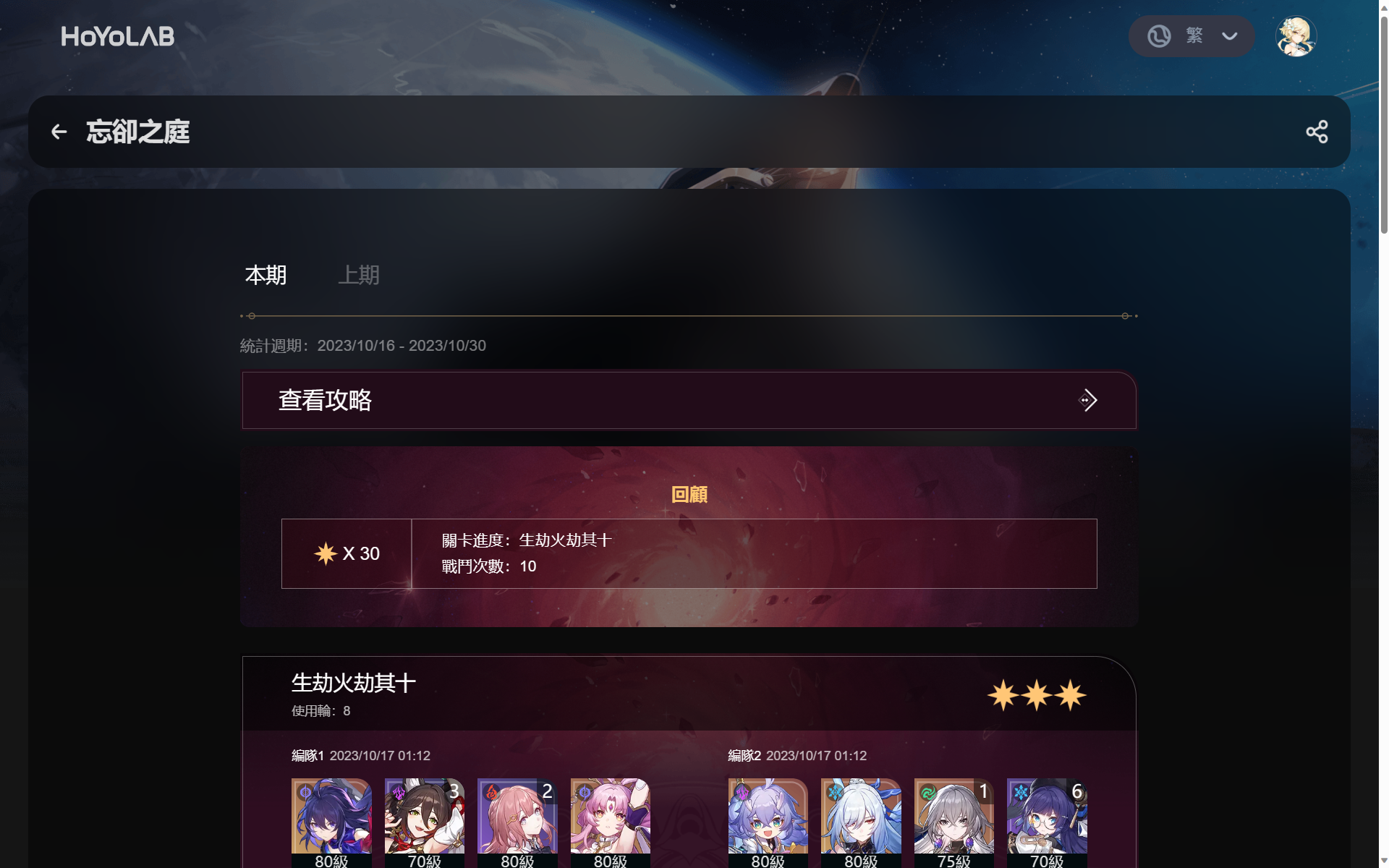Switch to the 上期 tab
The width and height of the screenshot is (1389, 868).
point(359,275)
